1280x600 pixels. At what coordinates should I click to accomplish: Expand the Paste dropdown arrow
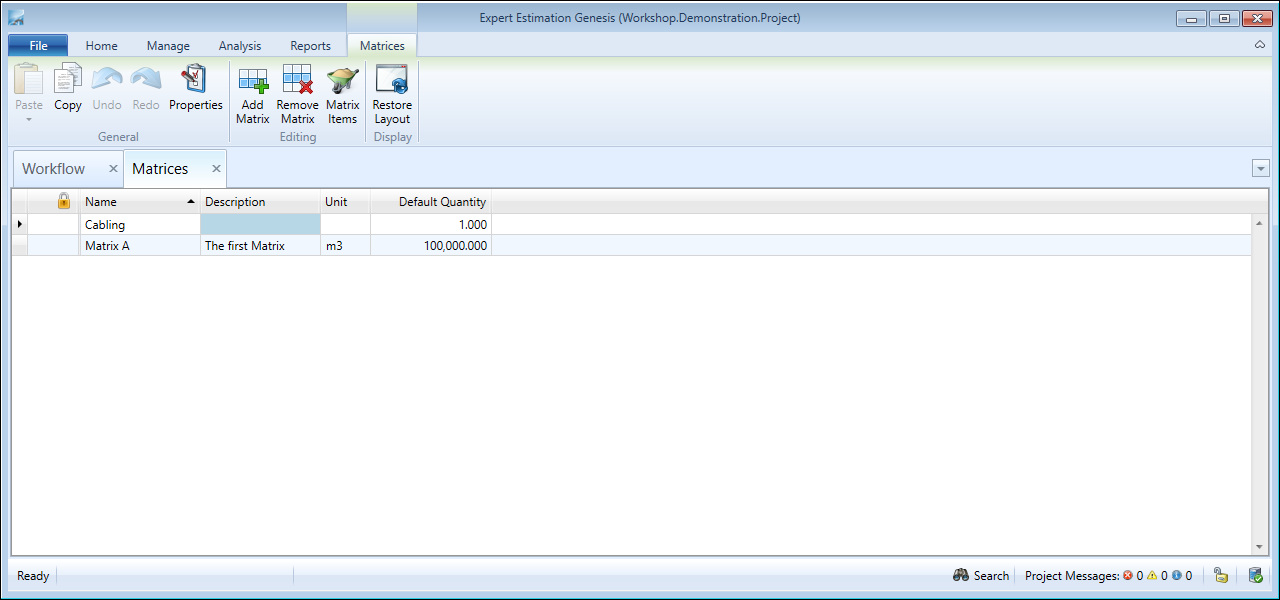(29, 119)
